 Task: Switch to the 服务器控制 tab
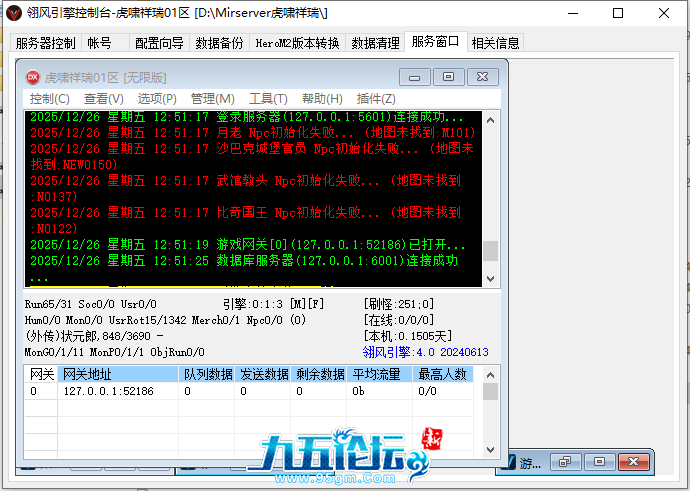click(x=45, y=43)
